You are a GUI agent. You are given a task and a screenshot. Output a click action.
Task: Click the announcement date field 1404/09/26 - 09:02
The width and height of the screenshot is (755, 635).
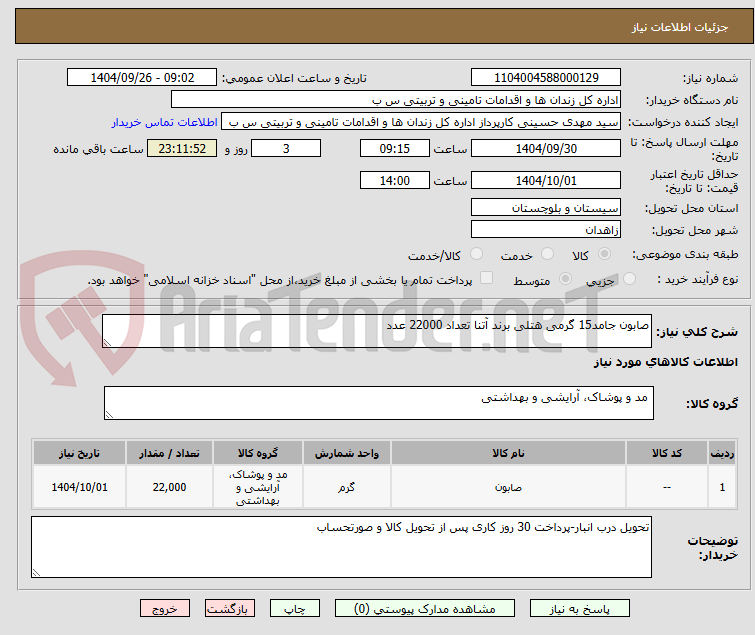click(x=142, y=78)
